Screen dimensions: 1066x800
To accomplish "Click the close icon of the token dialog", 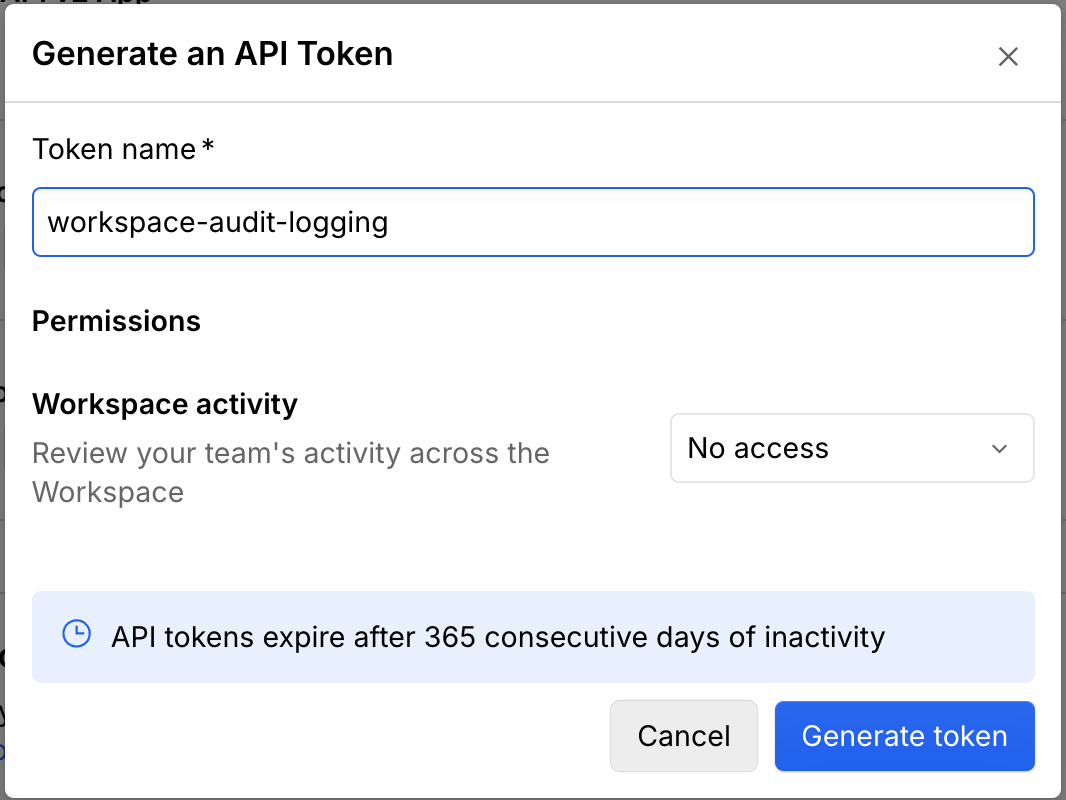I will pyautogui.click(x=1008, y=57).
